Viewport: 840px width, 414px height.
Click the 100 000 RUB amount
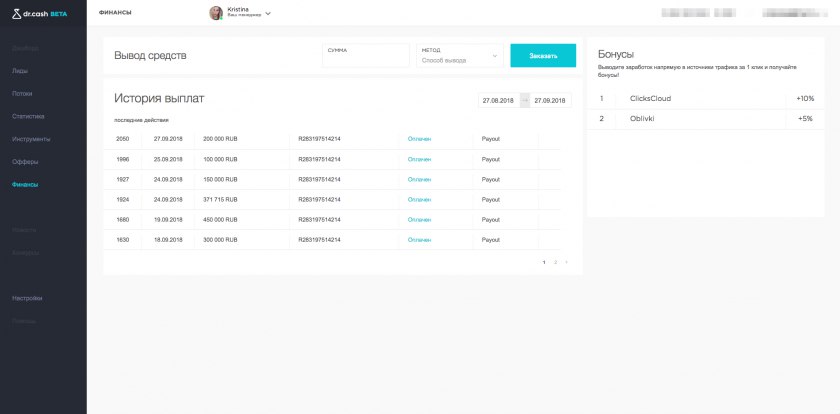coord(220,159)
